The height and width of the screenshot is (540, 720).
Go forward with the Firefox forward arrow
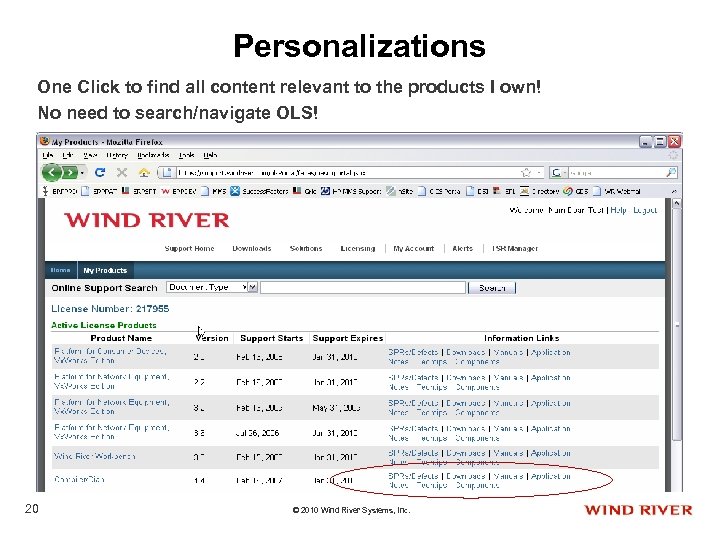pyautogui.click(x=70, y=173)
